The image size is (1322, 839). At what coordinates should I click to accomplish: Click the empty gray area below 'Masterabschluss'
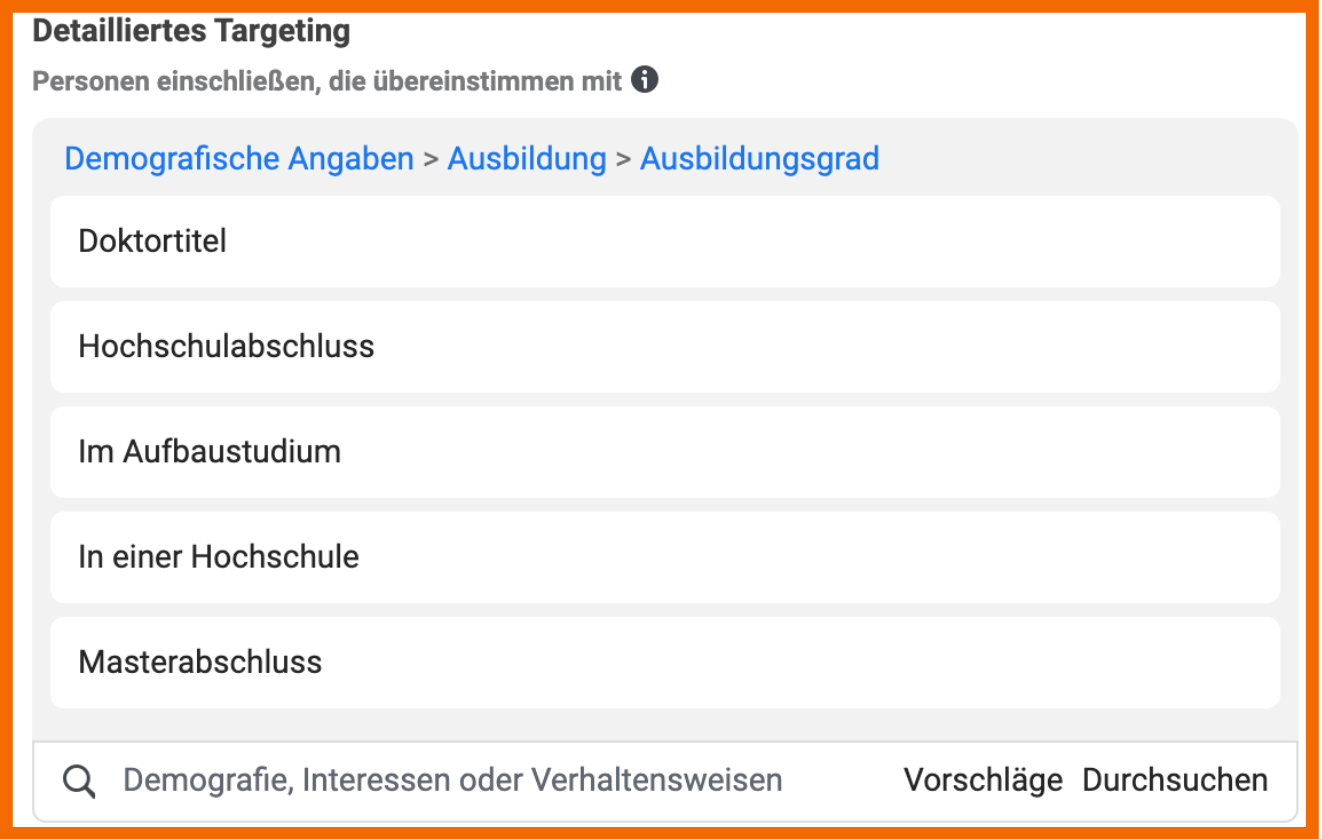click(664, 725)
